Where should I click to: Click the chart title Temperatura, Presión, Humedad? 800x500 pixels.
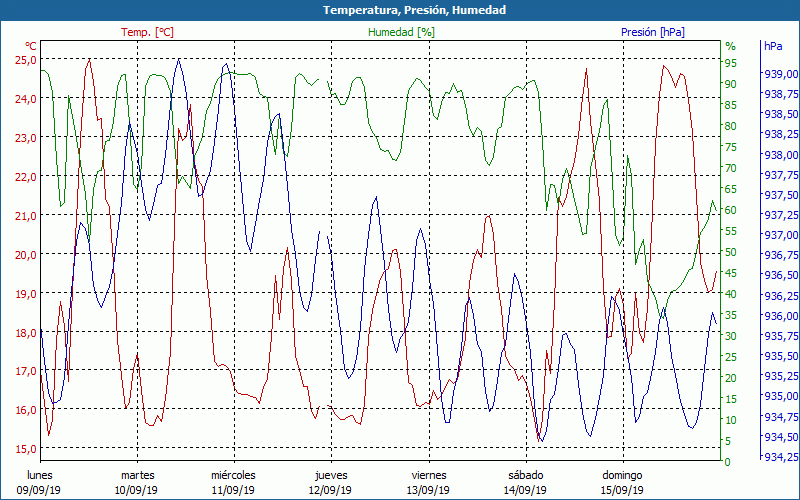414,10
